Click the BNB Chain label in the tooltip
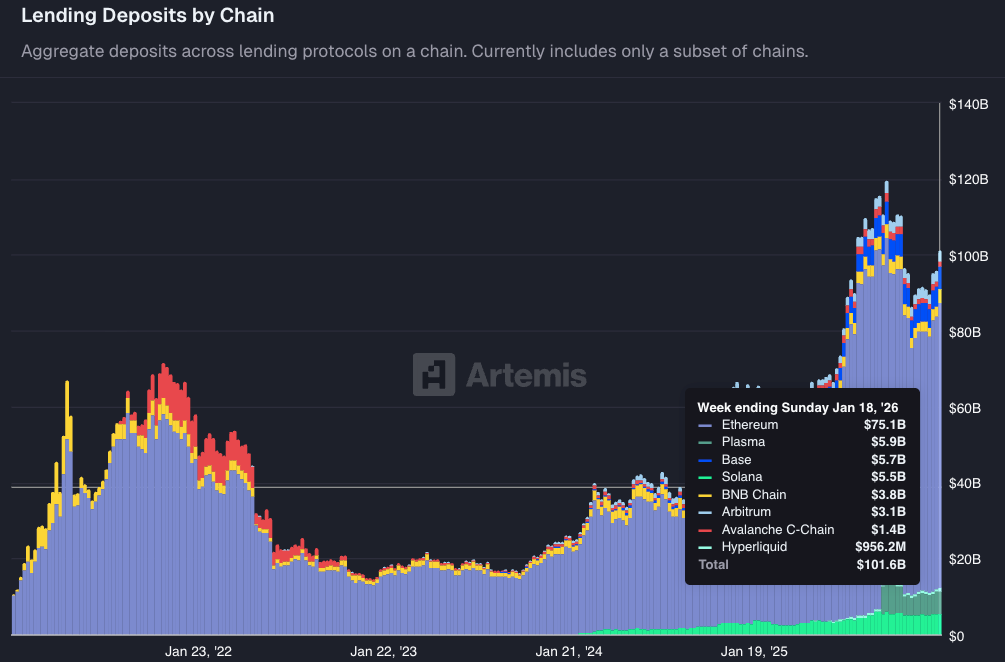Viewport: 1005px width, 662px height. [x=754, y=495]
